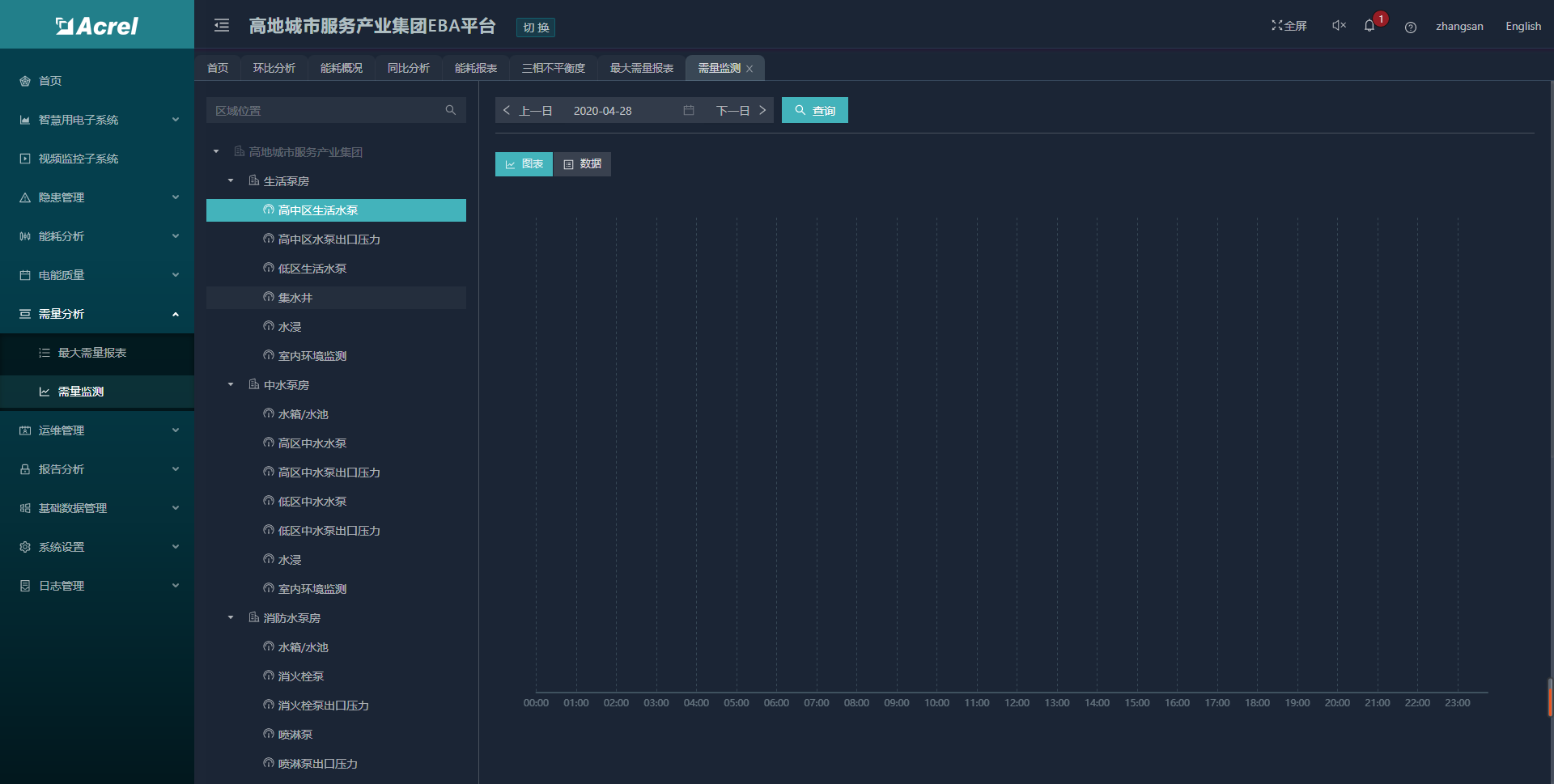The height and width of the screenshot is (784, 1554).
Task: Click search magnifier in 区域位置 box
Action: point(451,110)
